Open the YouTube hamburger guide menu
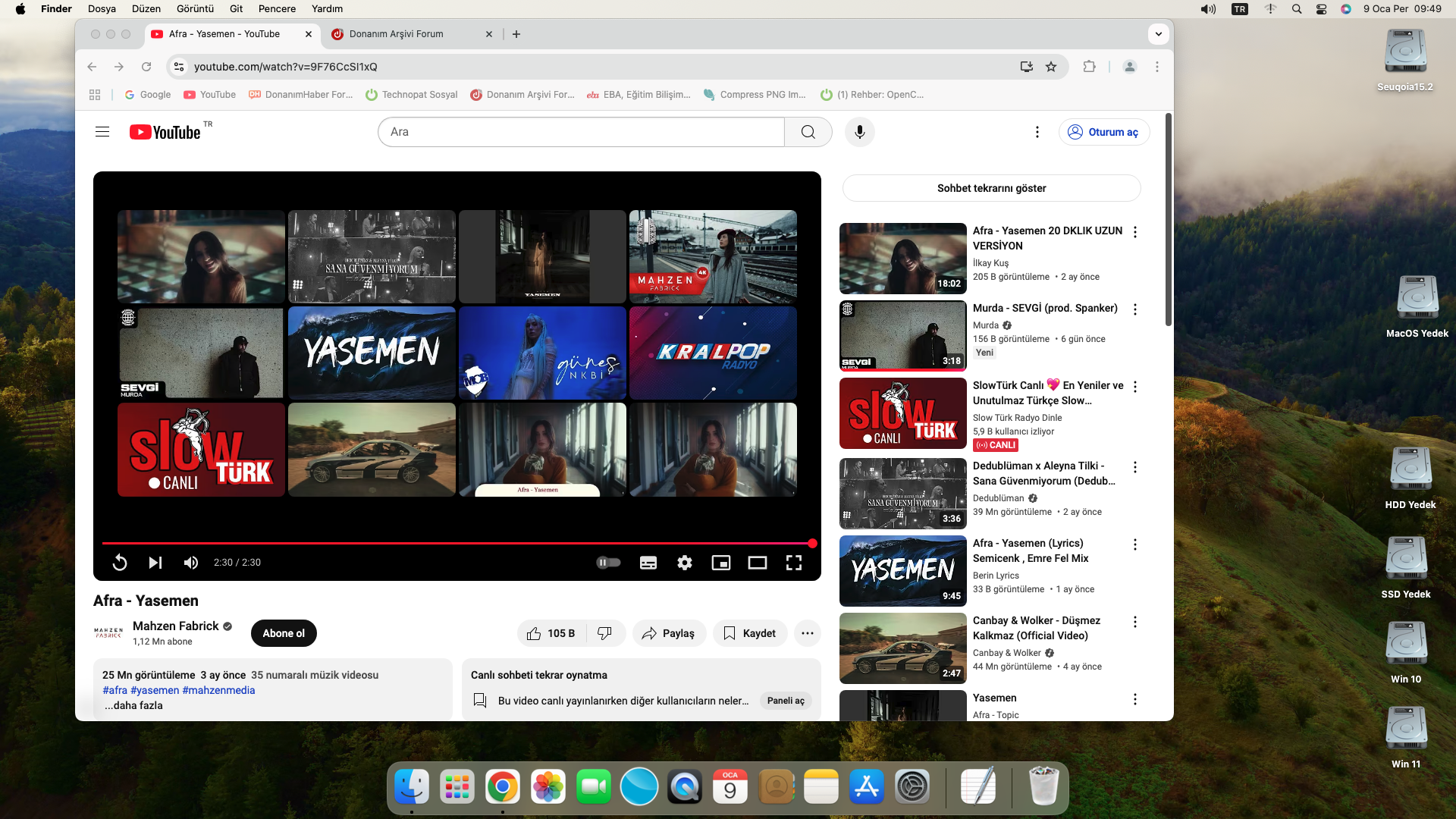1456x819 pixels. [102, 132]
